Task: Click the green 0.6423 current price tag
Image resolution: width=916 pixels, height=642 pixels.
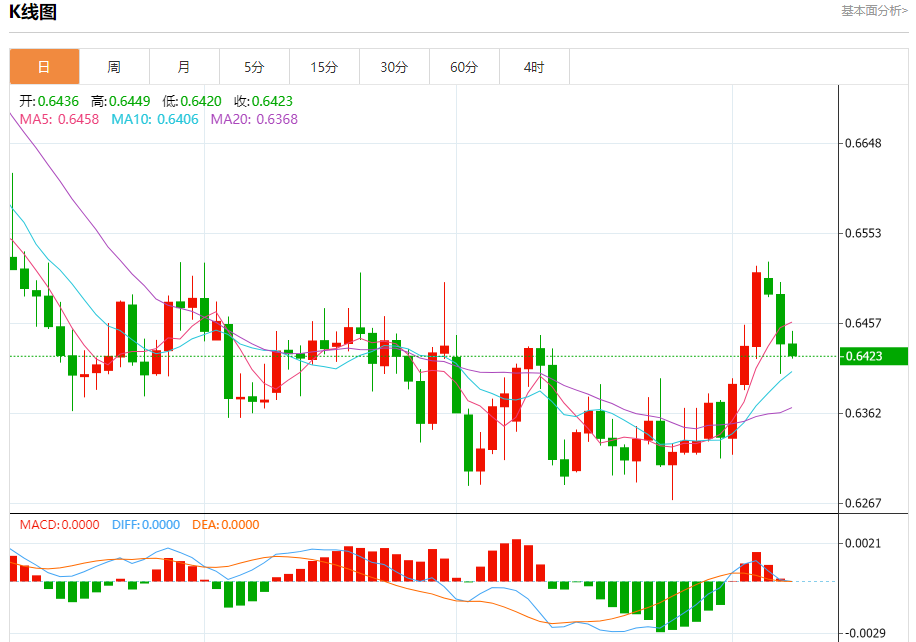Action: tap(874, 356)
